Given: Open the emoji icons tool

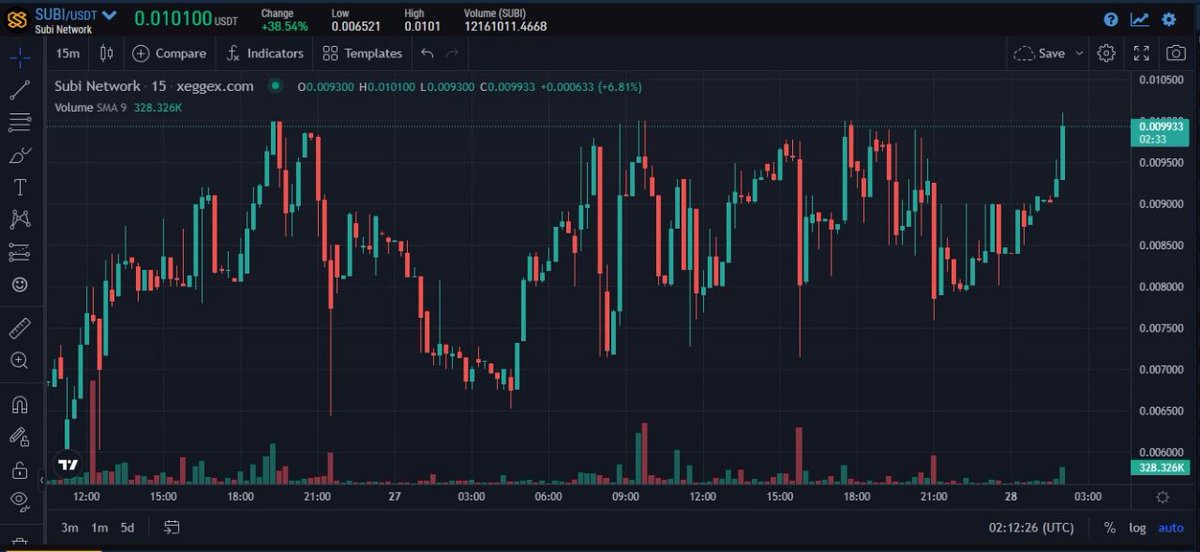Looking at the screenshot, I should click(19, 285).
